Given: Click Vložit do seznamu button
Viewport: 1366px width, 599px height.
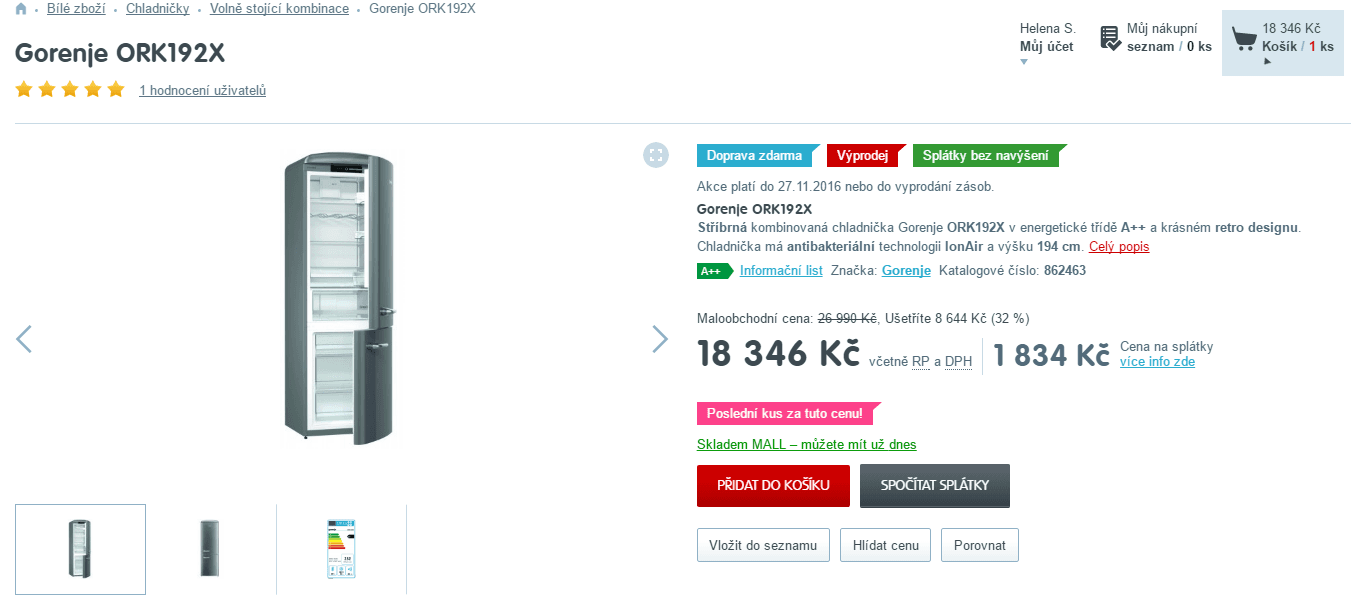Looking at the screenshot, I should click(763, 545).
